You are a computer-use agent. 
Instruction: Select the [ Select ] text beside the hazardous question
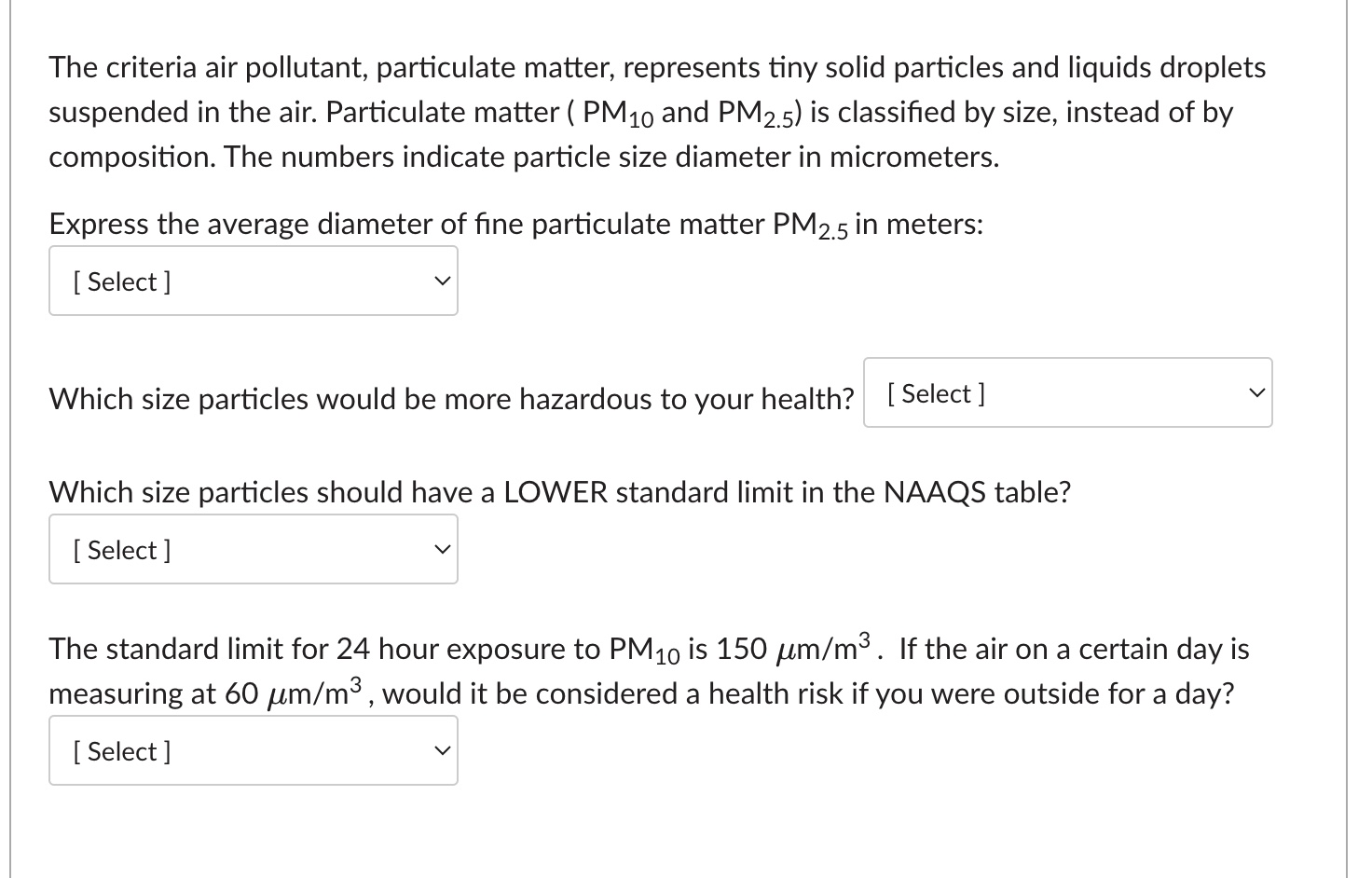pos(935,392)
